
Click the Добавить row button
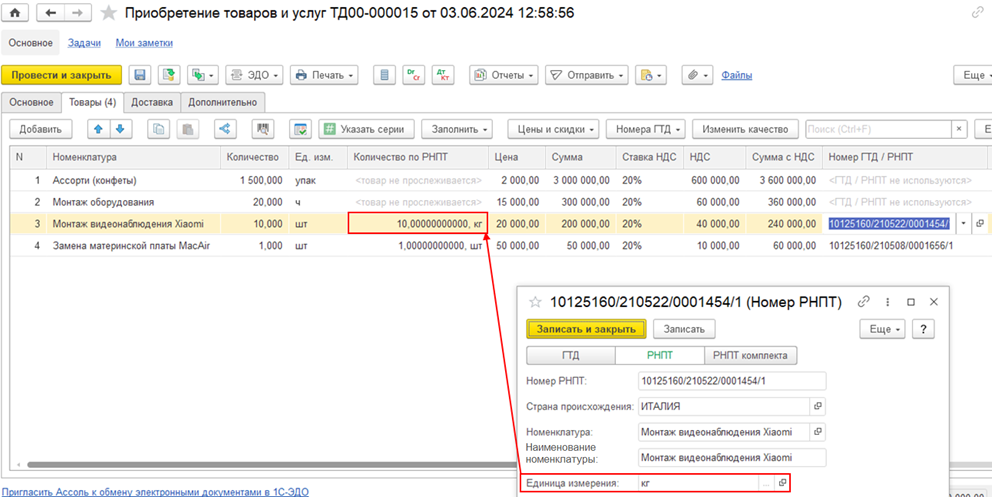40,129
